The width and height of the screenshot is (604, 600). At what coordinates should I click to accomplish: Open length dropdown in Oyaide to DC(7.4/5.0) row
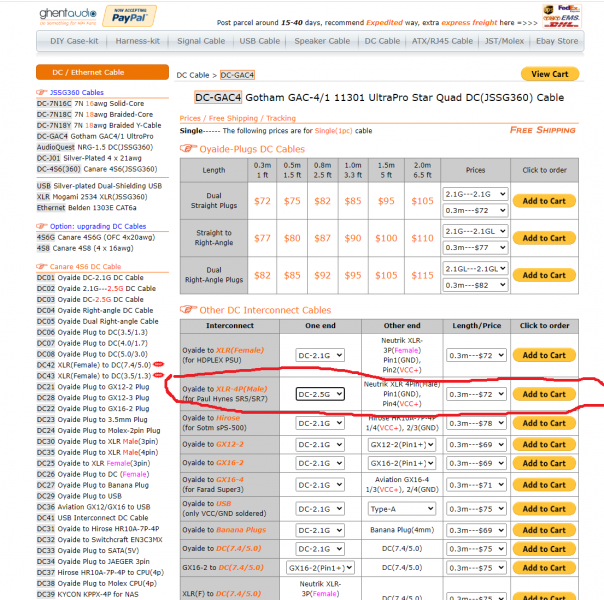pos(476,549)
